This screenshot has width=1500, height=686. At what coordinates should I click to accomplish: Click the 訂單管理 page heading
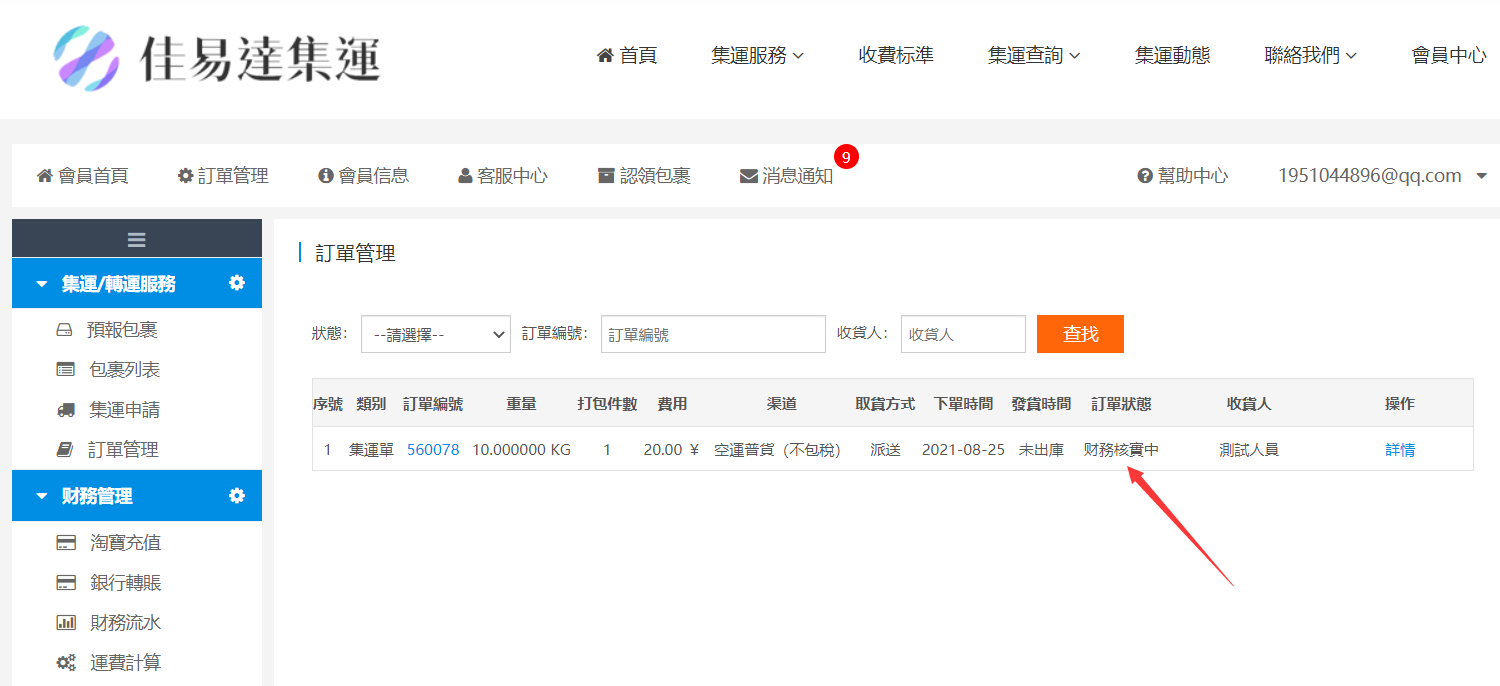click(x=356, y=254)
